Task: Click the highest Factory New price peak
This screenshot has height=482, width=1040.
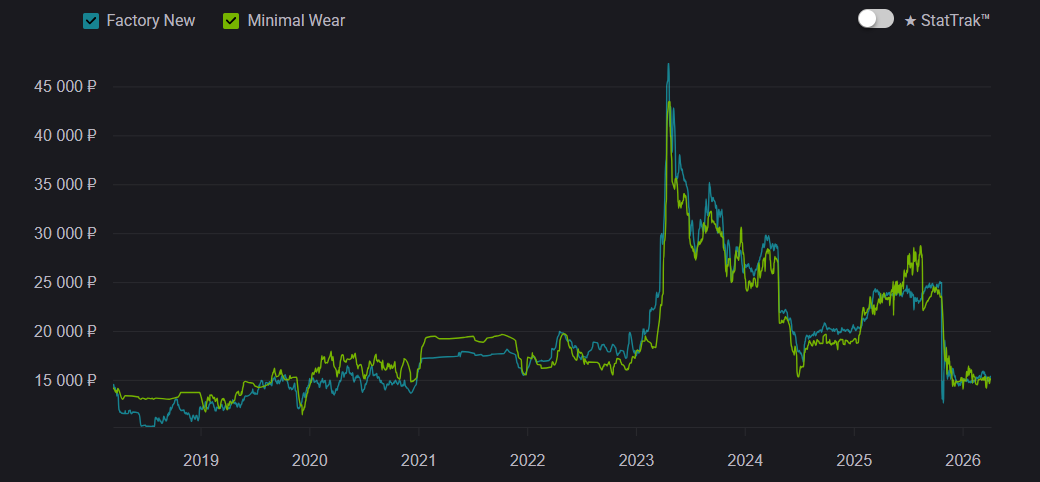Action: coord(668,65)
